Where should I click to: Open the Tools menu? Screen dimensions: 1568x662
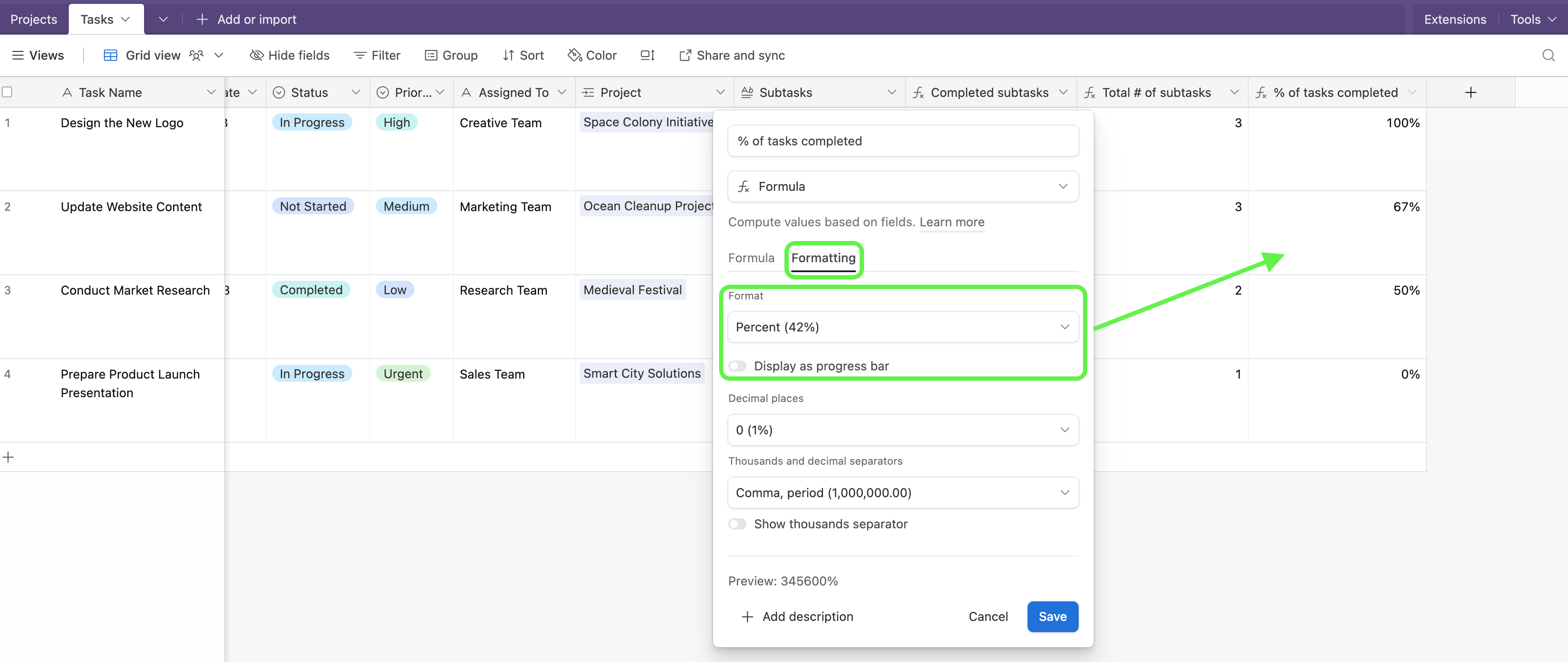pyautogui.click(x=1533, y=19)
